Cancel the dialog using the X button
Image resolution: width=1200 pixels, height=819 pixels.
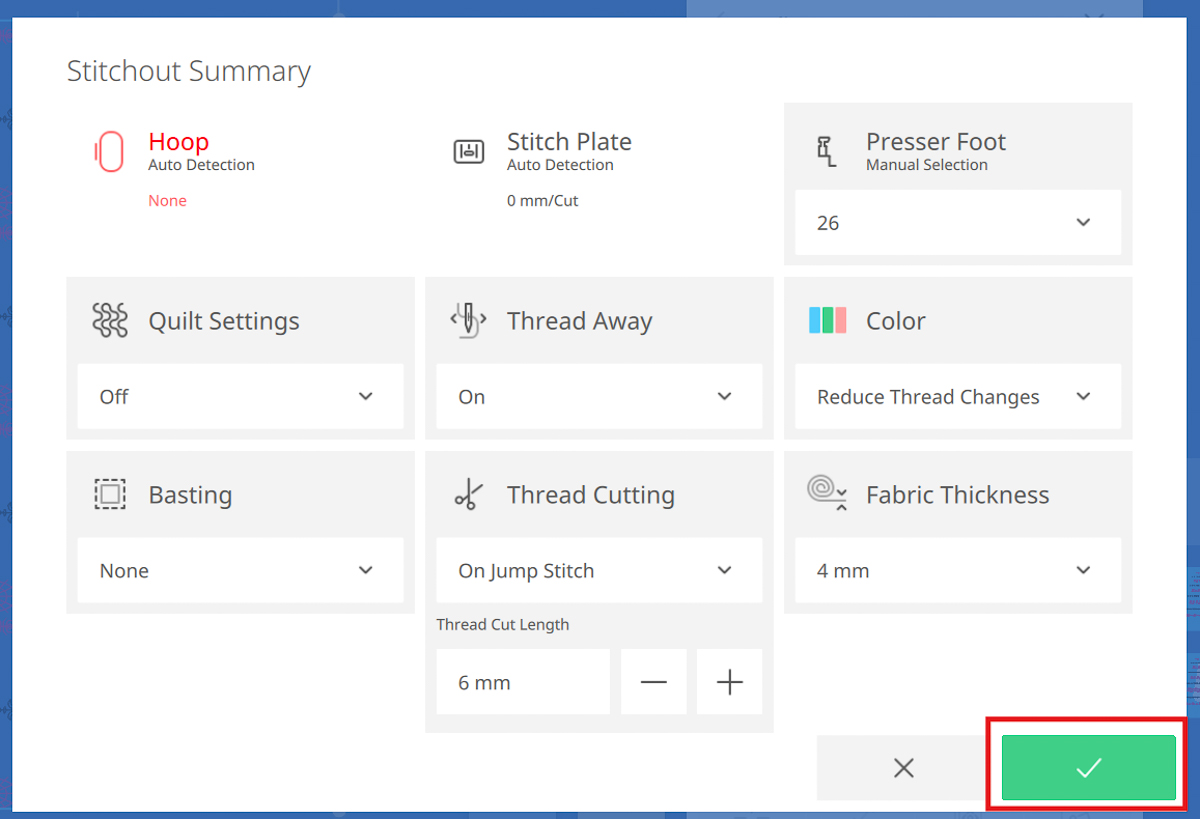[x=903, y=767]
